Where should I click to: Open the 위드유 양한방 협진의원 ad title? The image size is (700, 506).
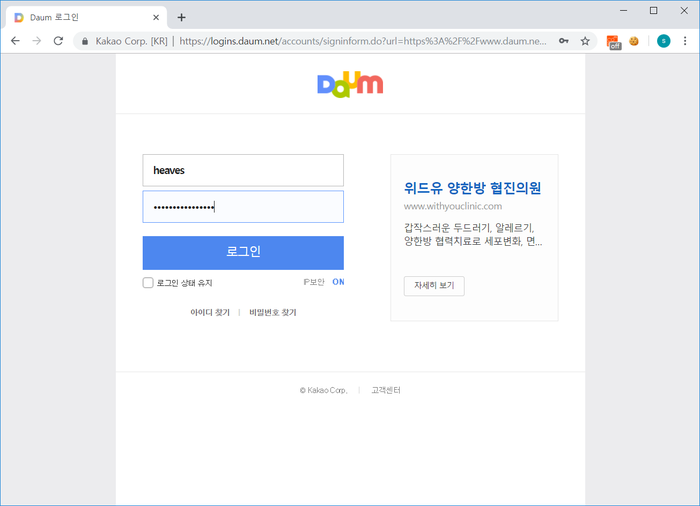coord(472,188)
